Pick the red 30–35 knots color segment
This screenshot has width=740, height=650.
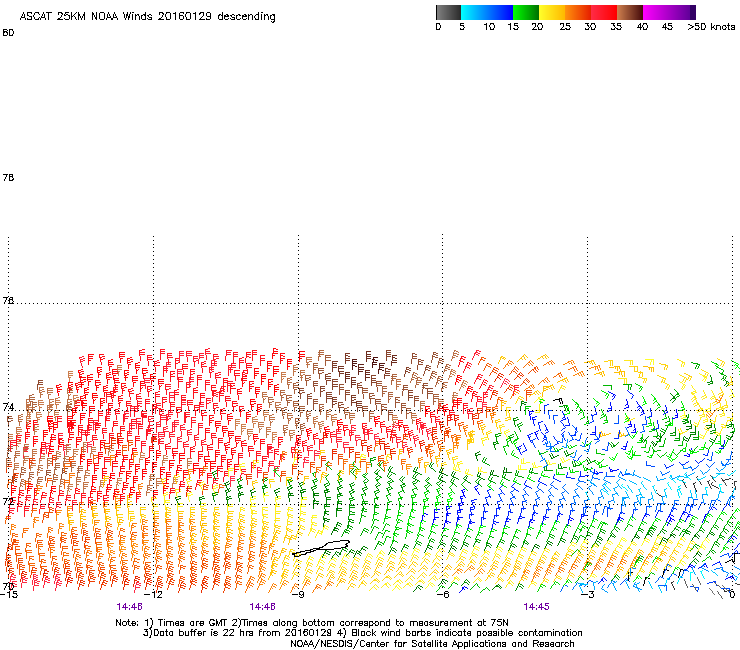[604, 12]
